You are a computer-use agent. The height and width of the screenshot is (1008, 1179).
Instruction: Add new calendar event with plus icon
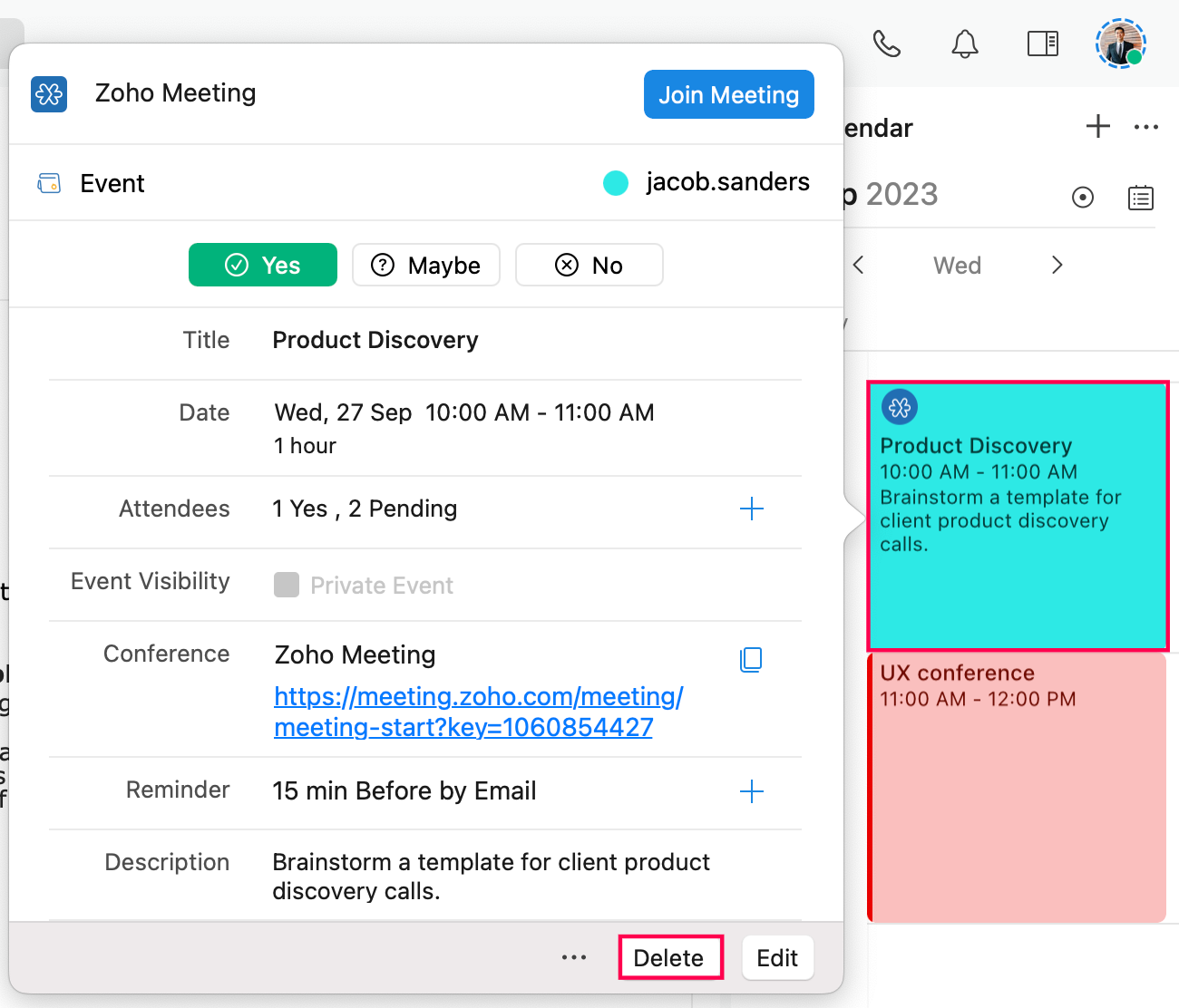[1097, 127]
